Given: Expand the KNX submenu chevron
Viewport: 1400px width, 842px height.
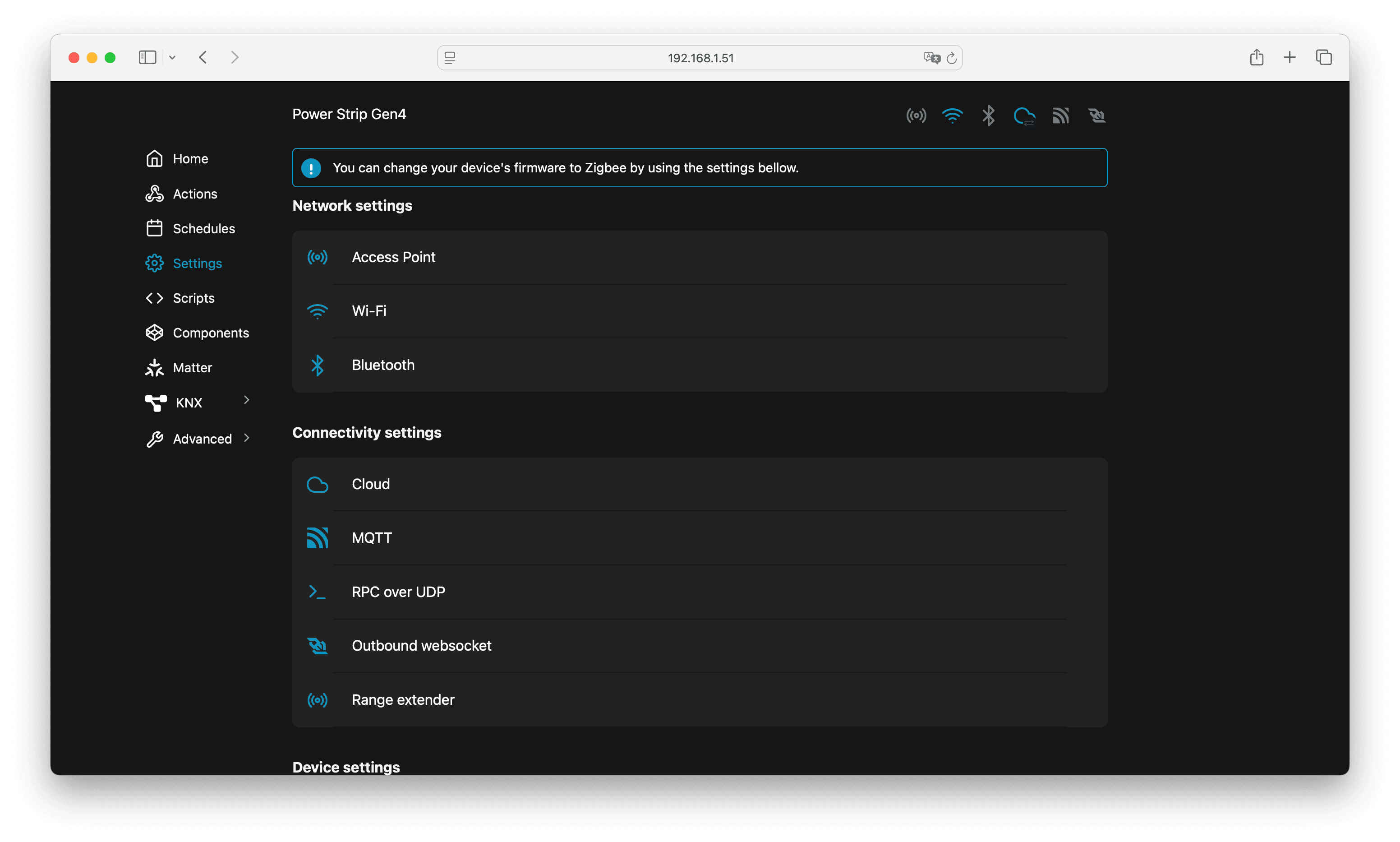Looking at the screenshot, I should (x=246, y=401).
